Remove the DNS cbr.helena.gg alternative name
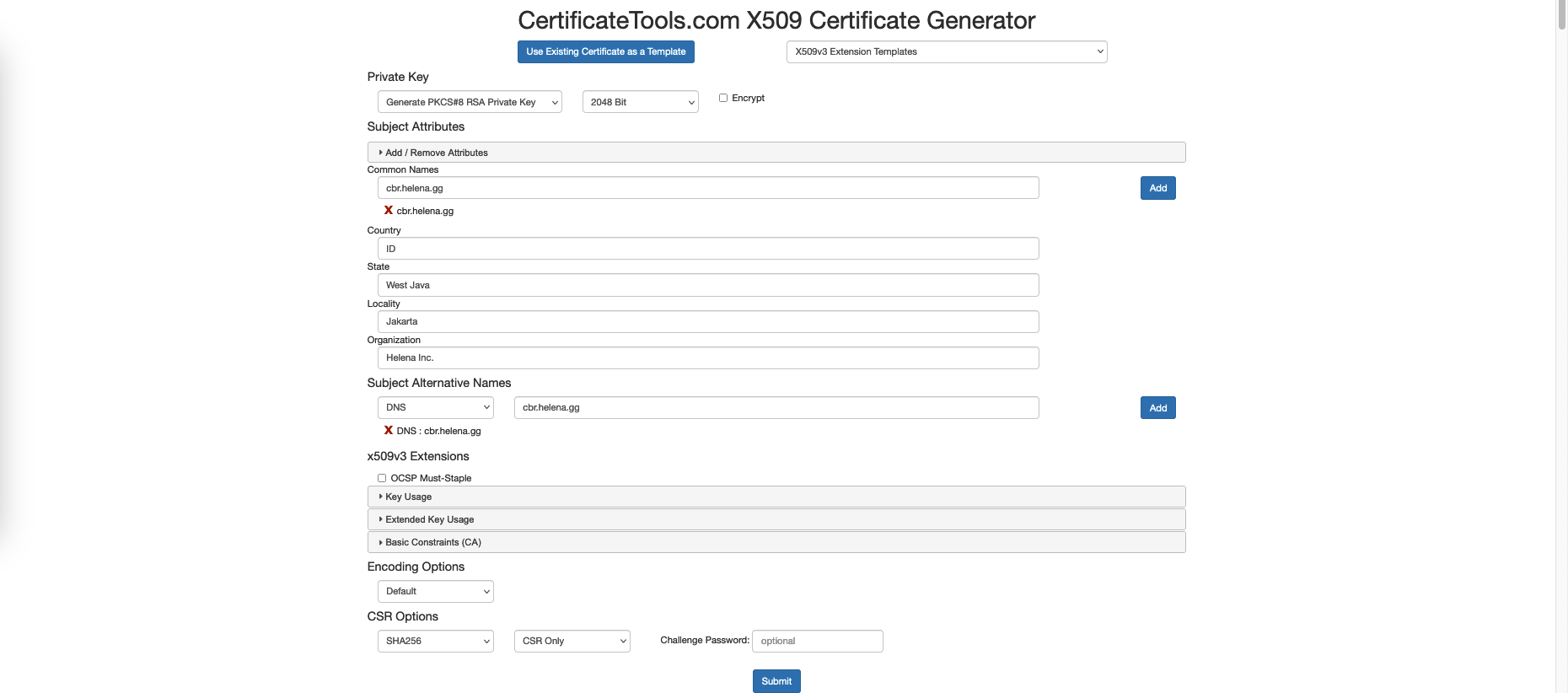1568x693 pixels. point(389,431)
